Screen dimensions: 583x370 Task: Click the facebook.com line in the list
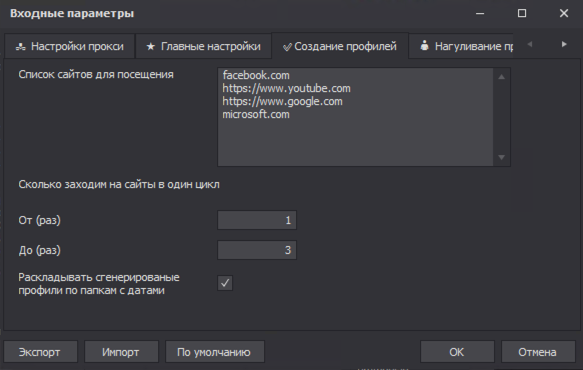click(x=256, y=75)
